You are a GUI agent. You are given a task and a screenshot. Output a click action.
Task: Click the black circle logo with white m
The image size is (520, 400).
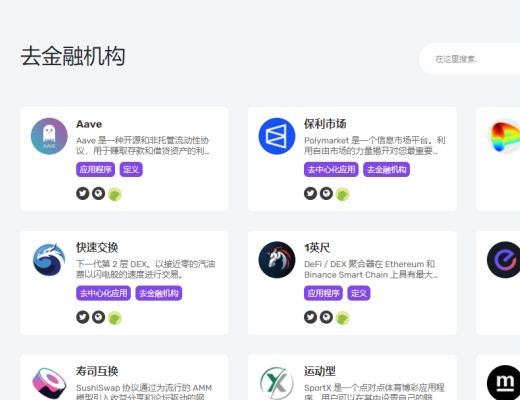point(504,383)
